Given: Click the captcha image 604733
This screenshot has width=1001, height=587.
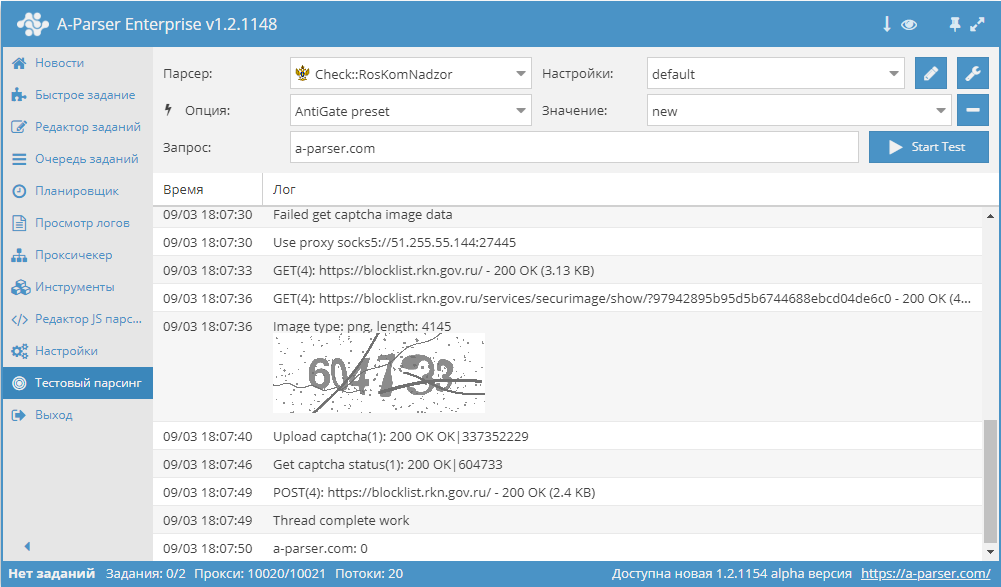Looking at the screenshot, I should click(379, 374).
